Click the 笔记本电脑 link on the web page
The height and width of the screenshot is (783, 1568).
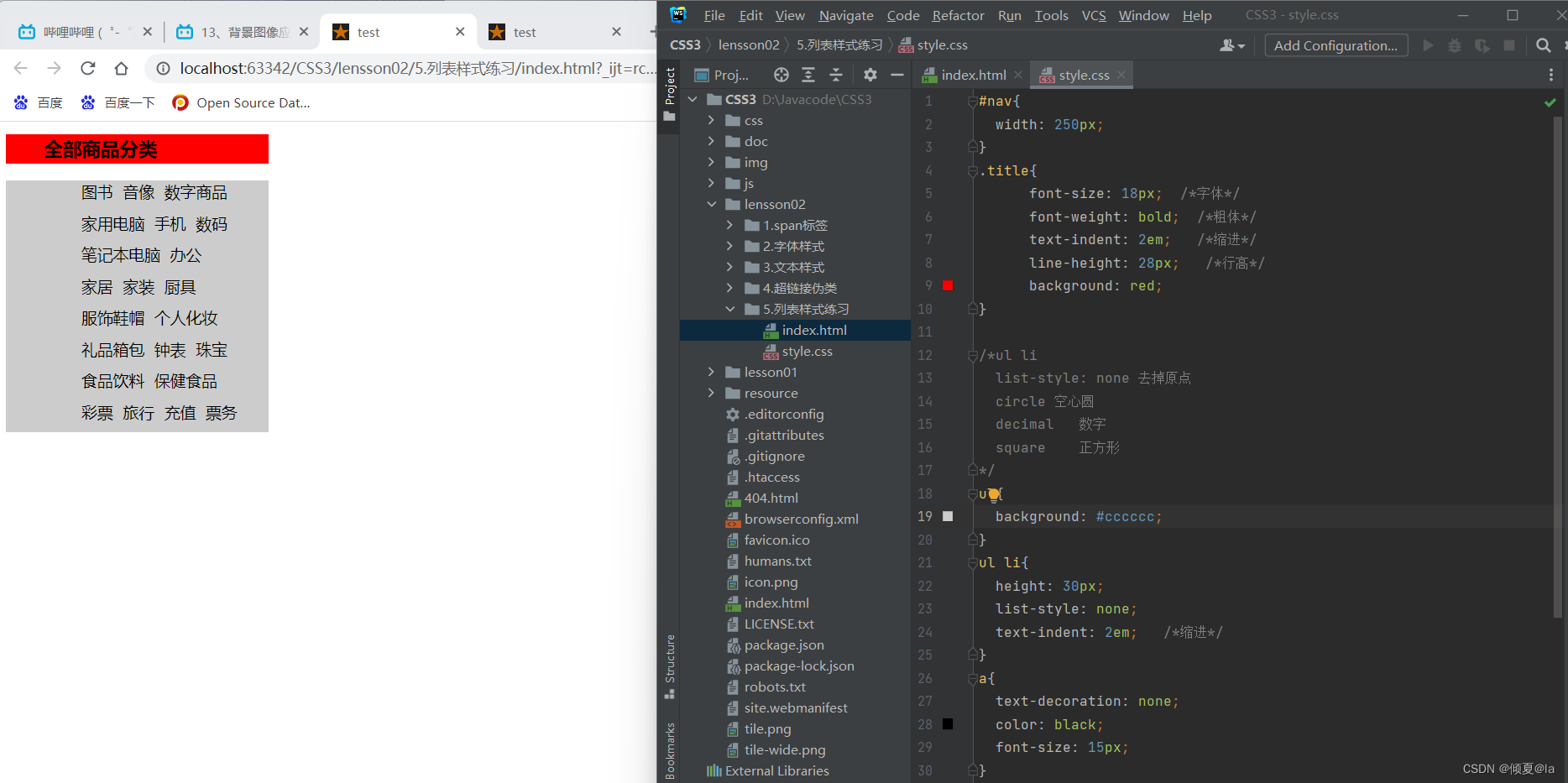point(121,255)
